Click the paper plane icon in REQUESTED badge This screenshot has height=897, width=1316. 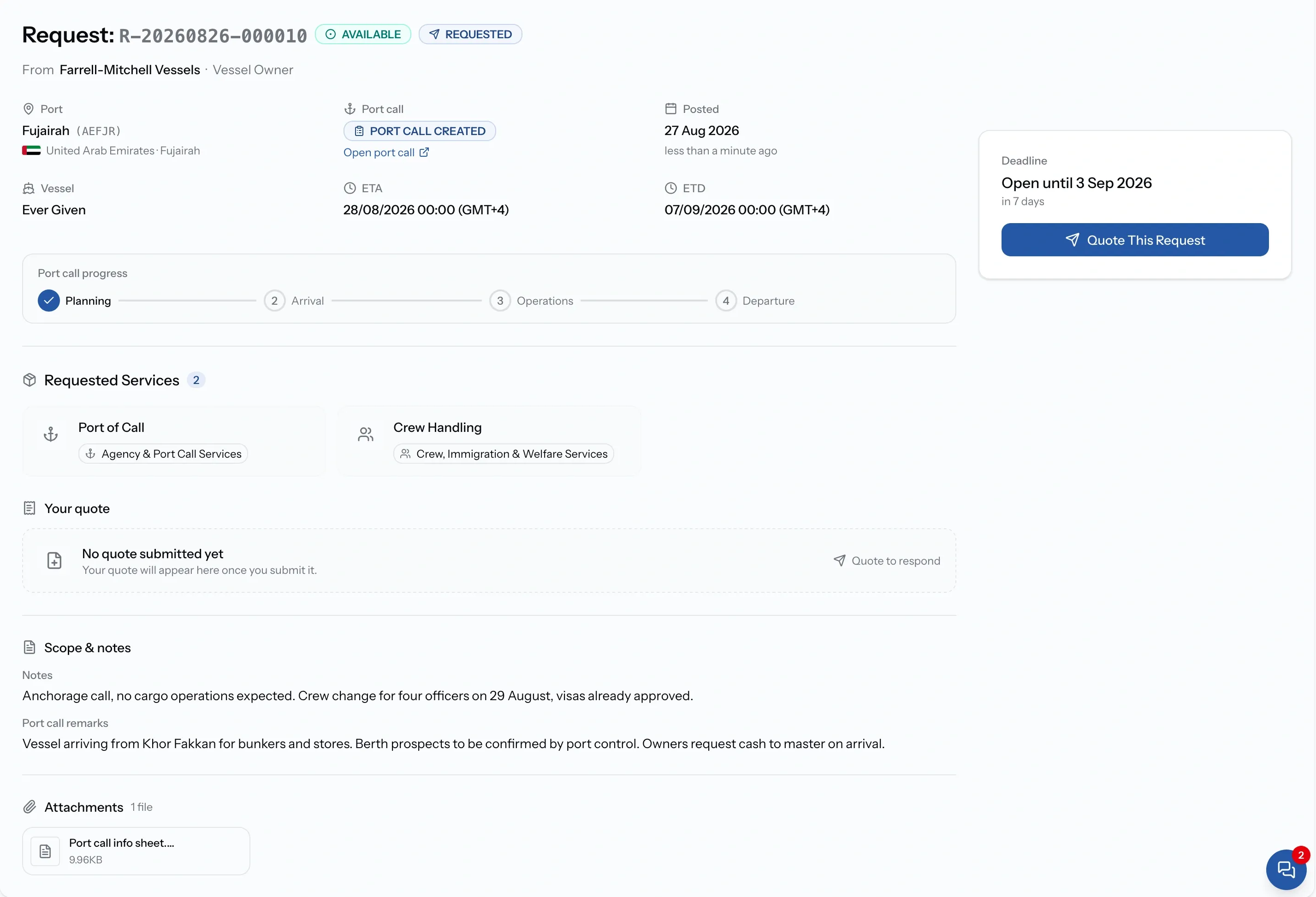434,35
